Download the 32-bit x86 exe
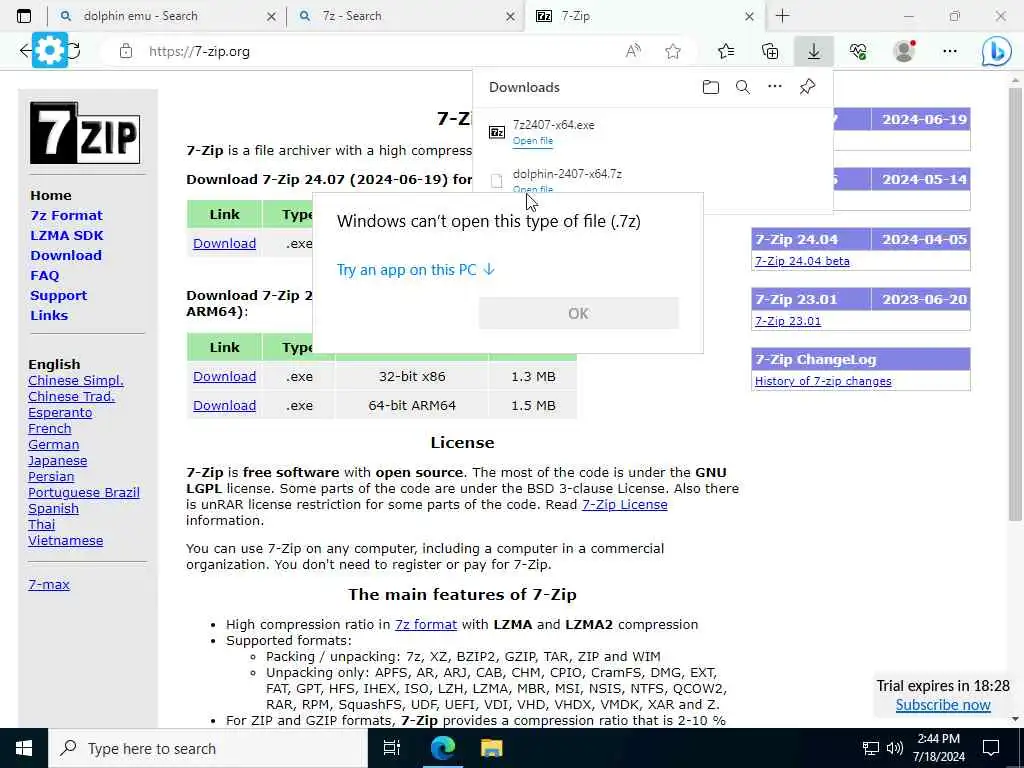1024x768 pixels. click(224, 377)
